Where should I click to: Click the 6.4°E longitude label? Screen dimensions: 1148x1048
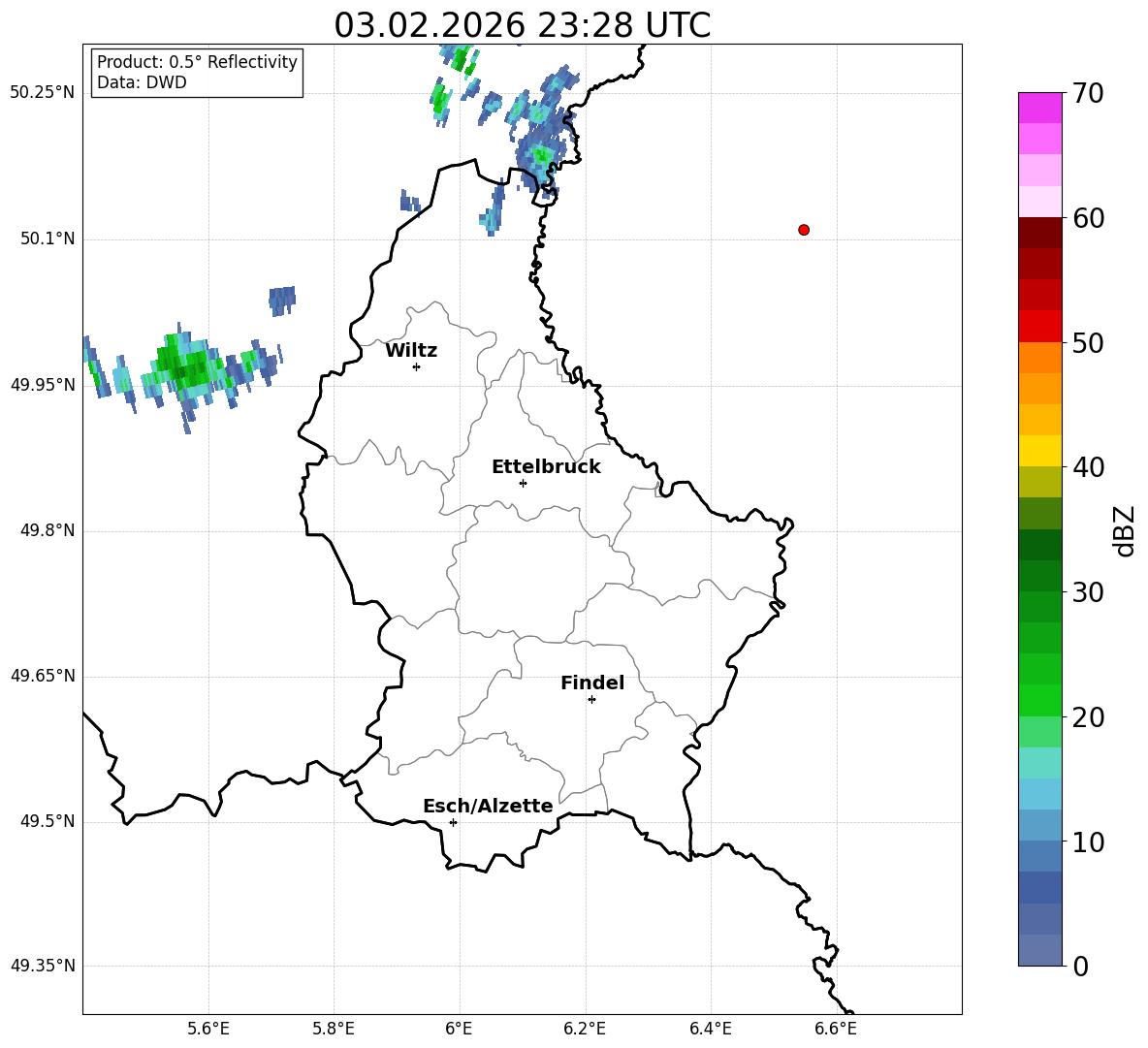pos(710,1029)
